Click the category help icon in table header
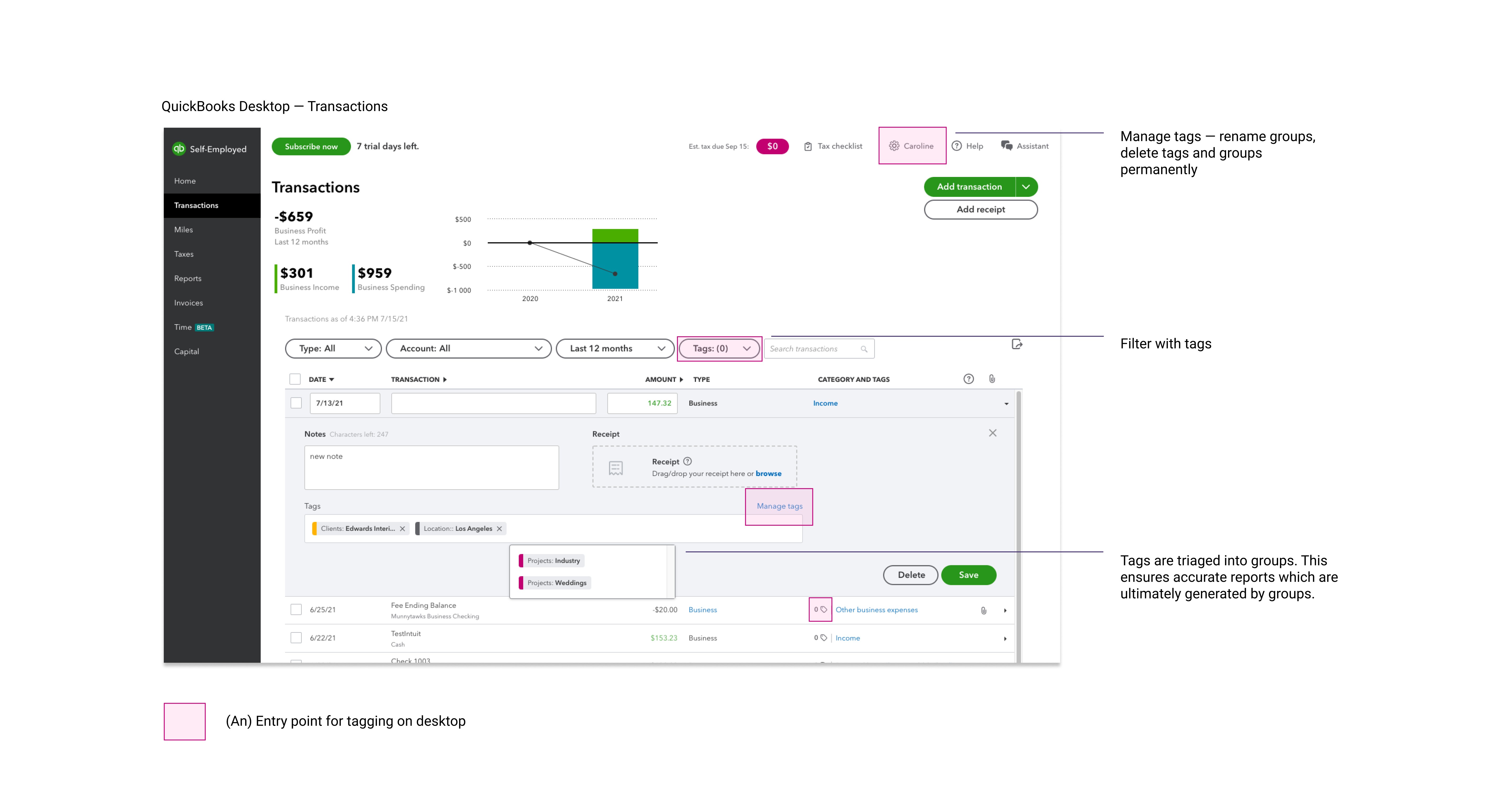This screenshot has width=1512, height=786. click(968, 379)
